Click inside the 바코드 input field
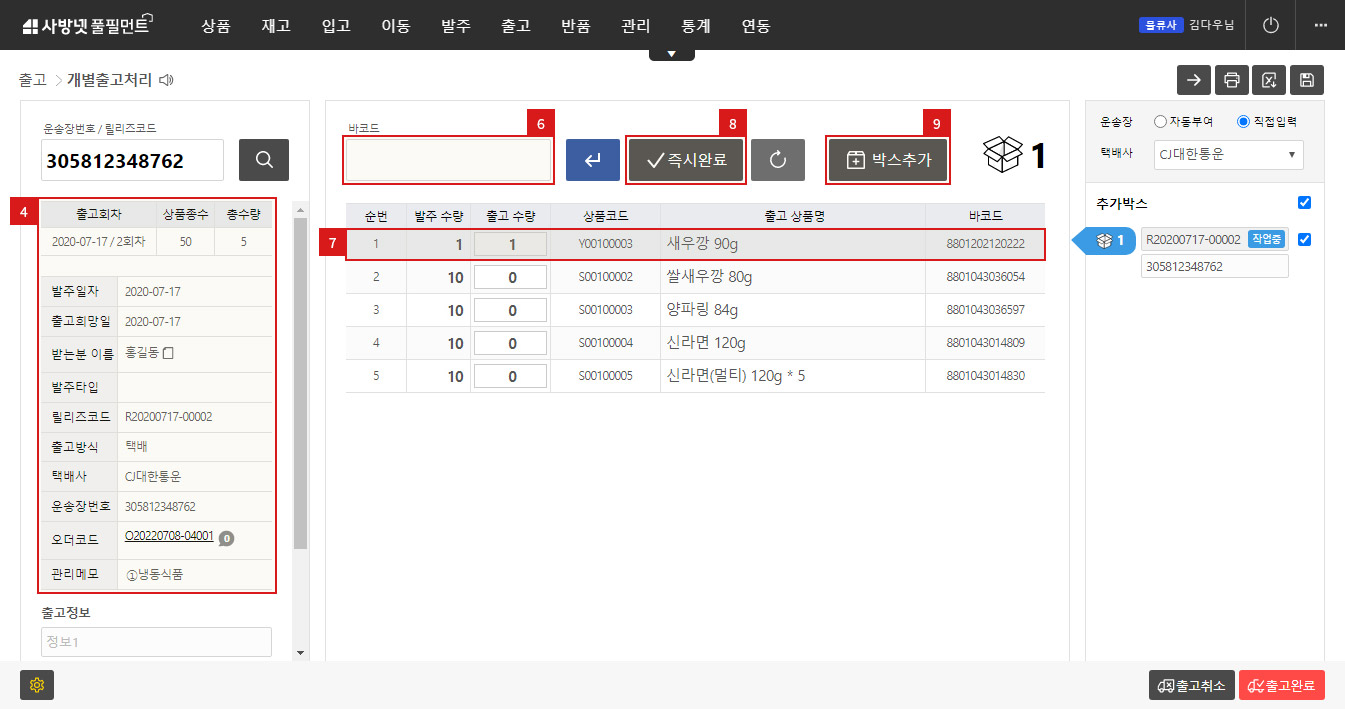 (x=448, y=160)
